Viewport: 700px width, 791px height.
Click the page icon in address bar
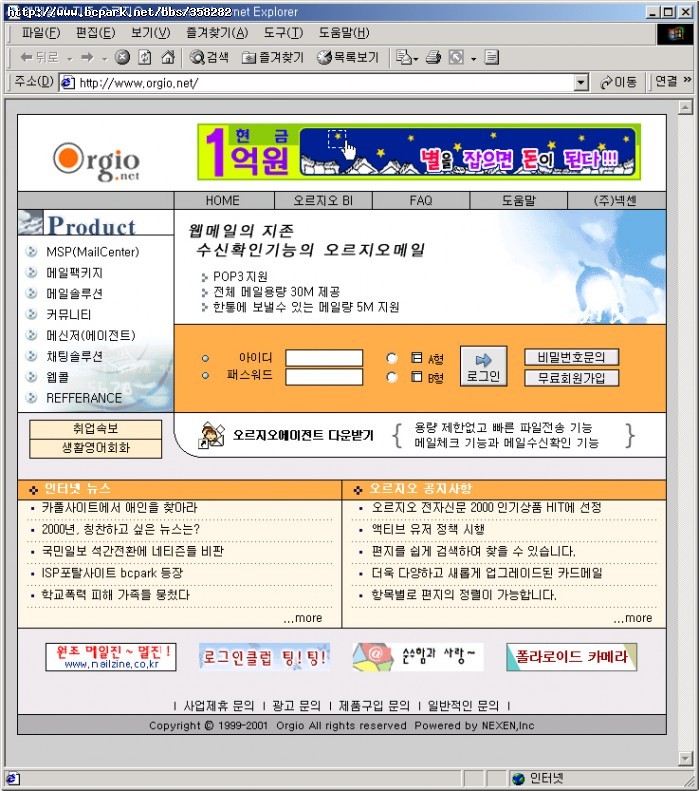[68, 83]
